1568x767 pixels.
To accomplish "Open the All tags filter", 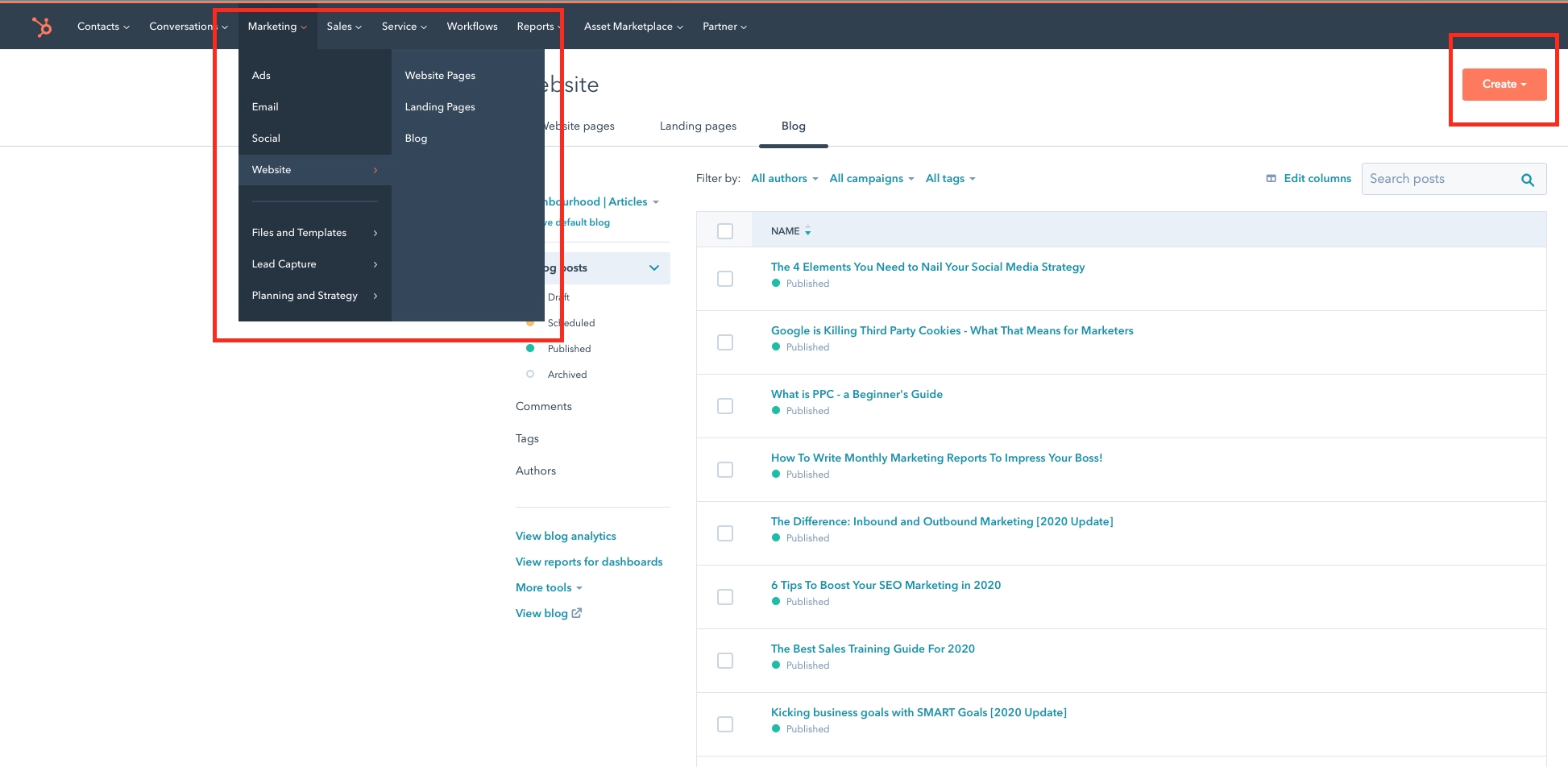I will 950,179.
